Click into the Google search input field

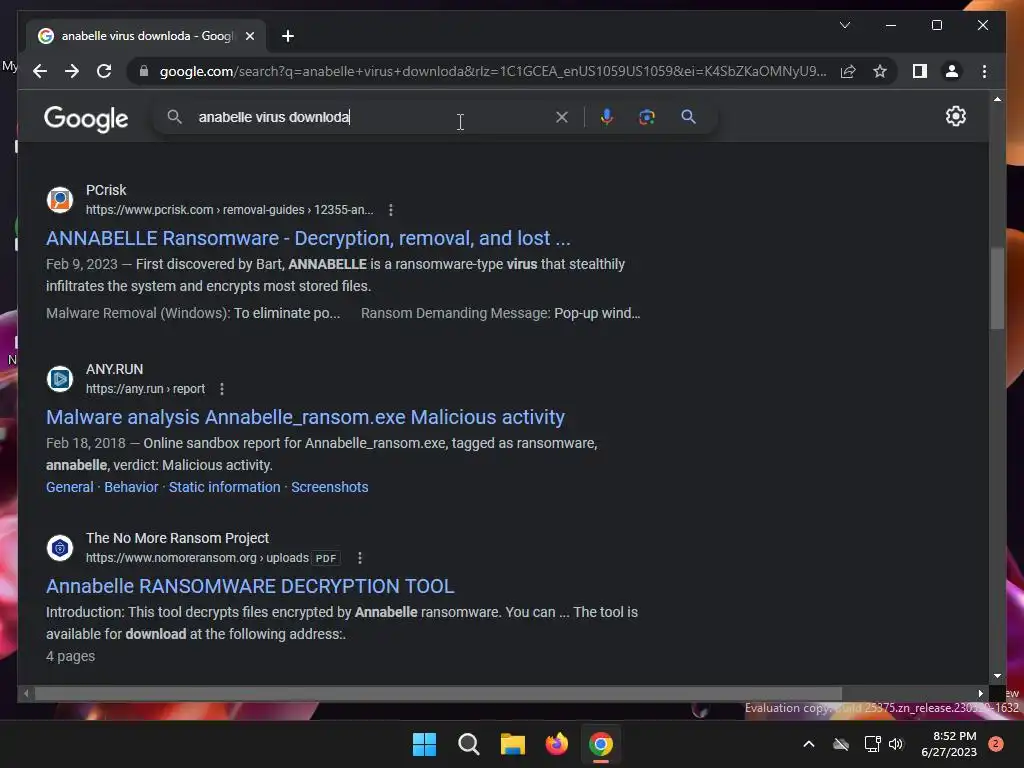pos(372,117)
